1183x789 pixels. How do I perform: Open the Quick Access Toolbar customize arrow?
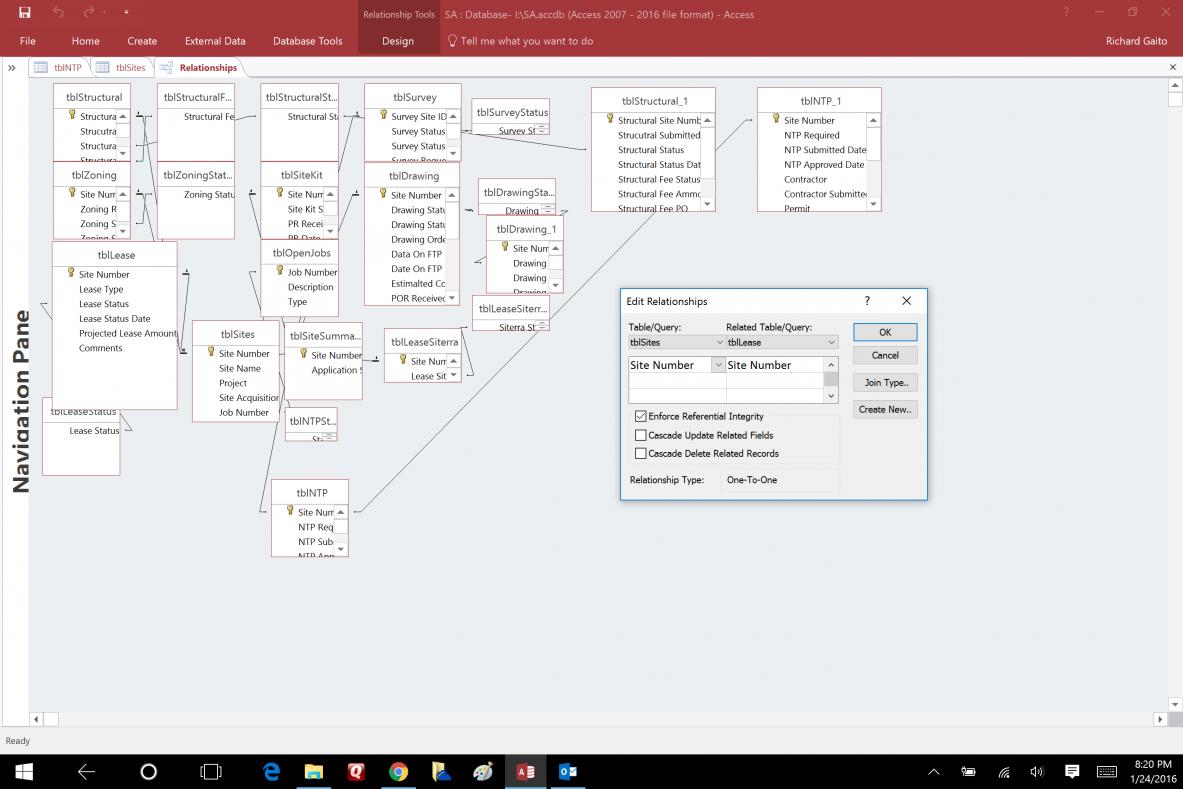[x=126, y=13]
